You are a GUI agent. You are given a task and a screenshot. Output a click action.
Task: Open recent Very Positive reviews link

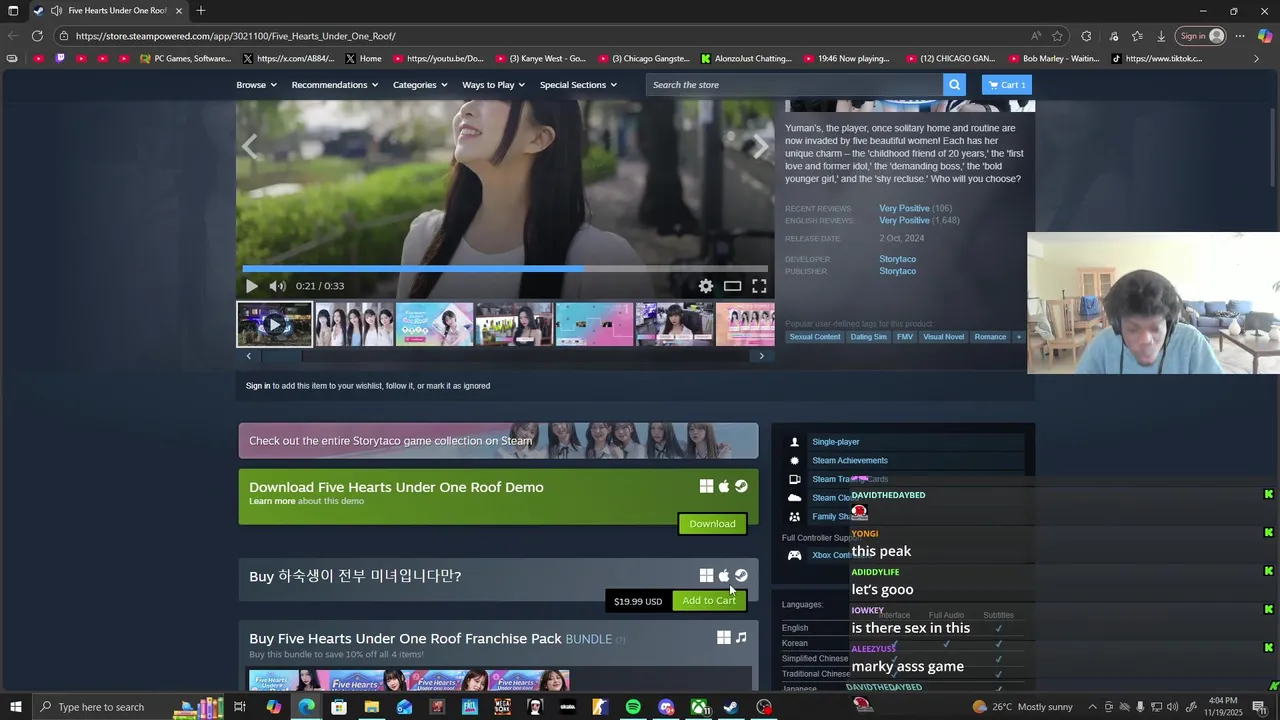click(x=904, y=209)
